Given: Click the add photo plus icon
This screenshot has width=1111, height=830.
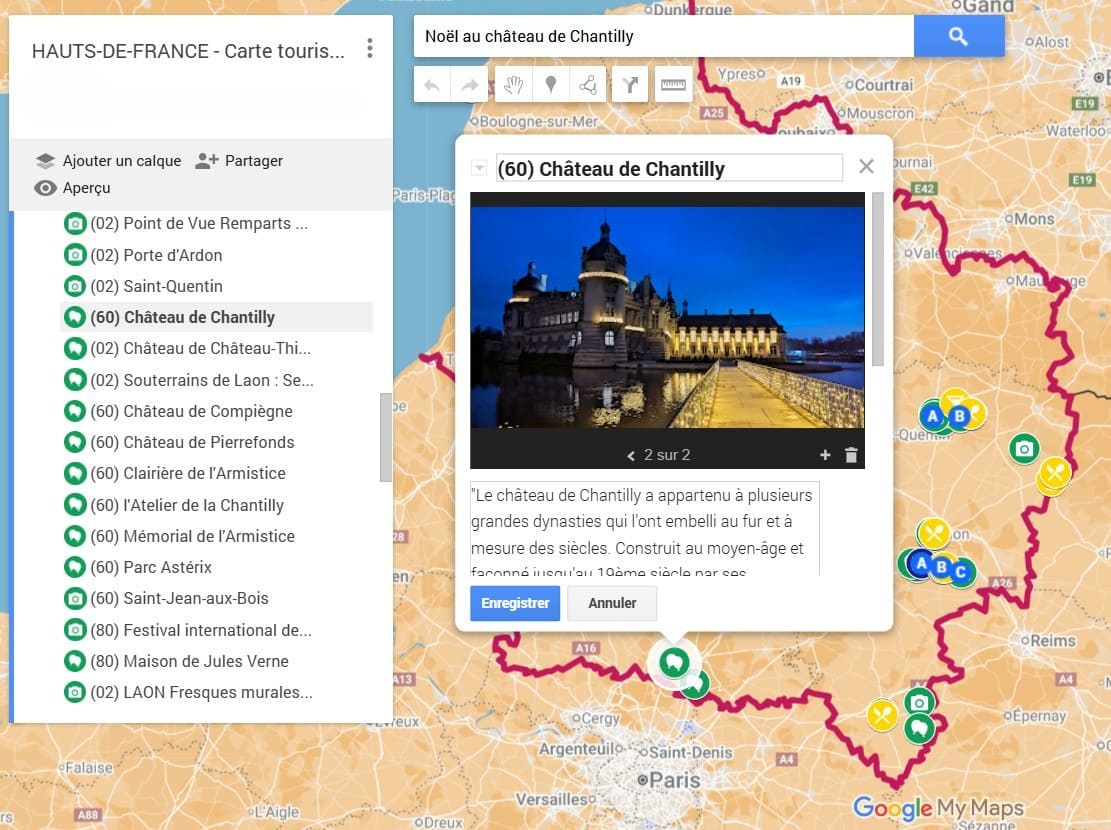Looking at the screenshot, I should pyautogui.click(x=825, y=454).
